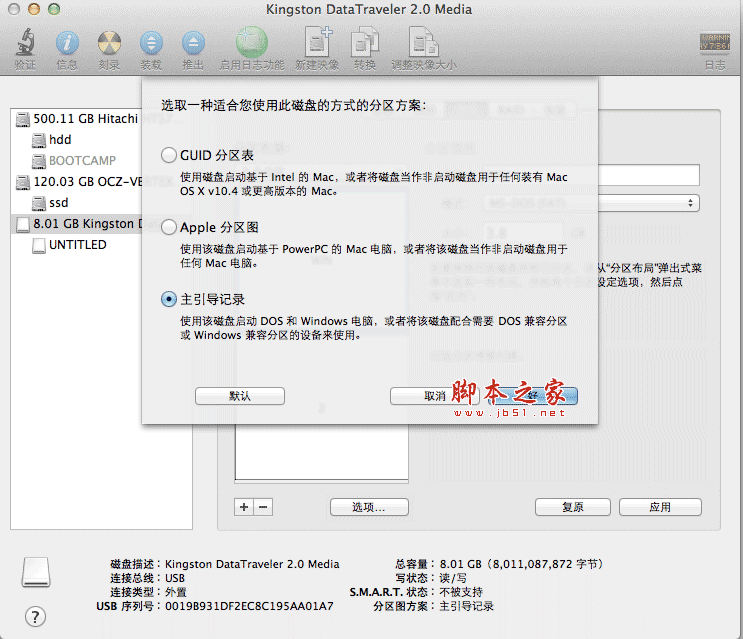Click Enable Journaling (启用日志功能) icon
Image resolution: width=743 pixels, height=639 pixels.
252,43
